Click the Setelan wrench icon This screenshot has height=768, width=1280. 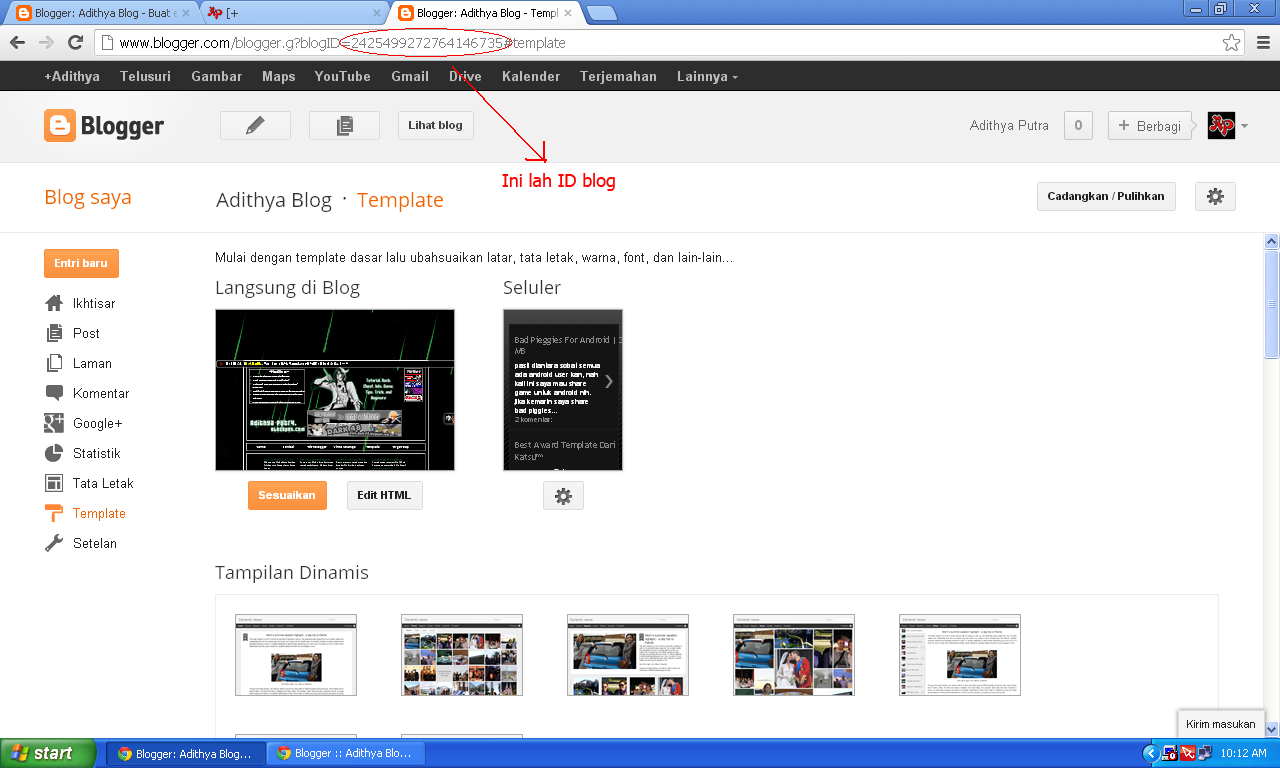point(54,543)
